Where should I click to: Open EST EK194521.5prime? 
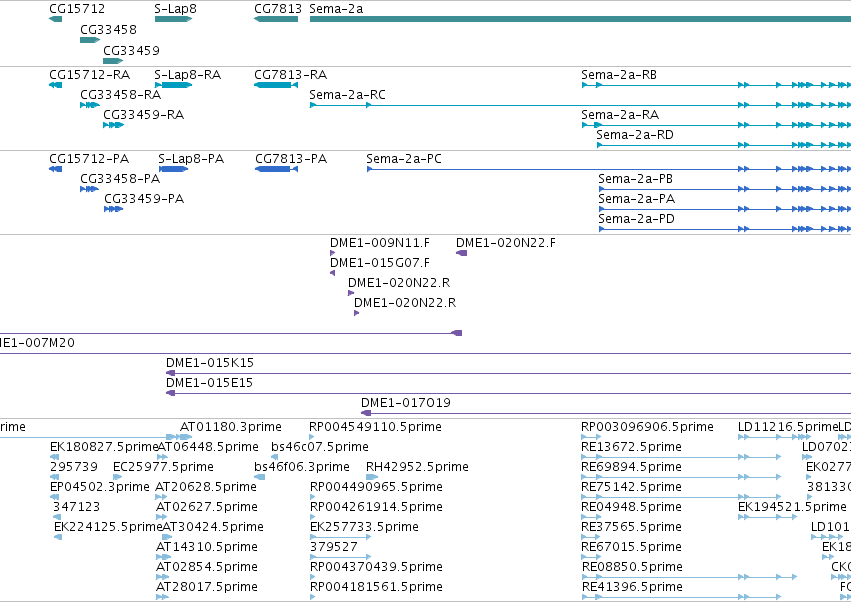(x=792, y=507)
